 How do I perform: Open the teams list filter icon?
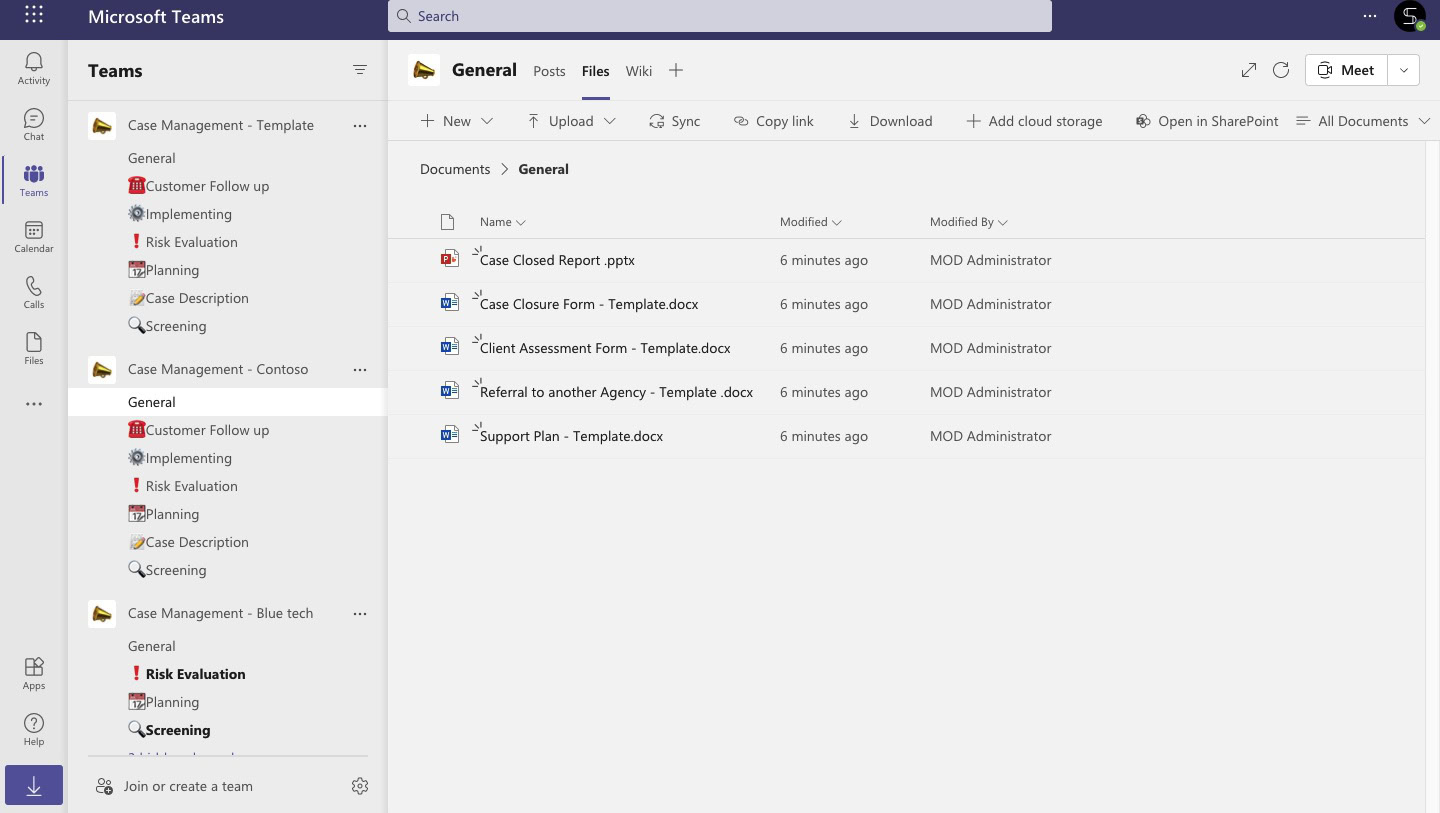(360, 70)
